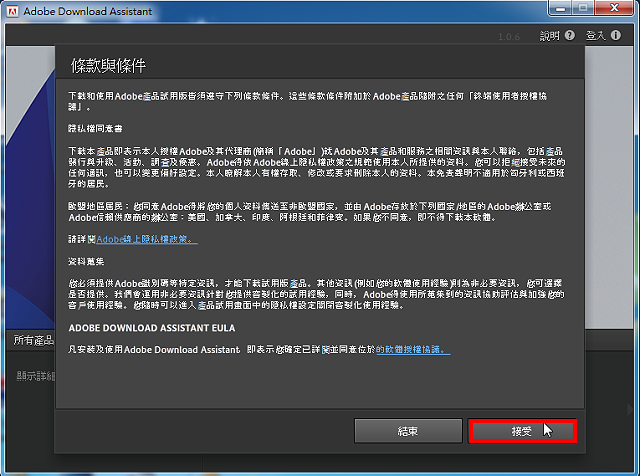Image resolution: width=640 pixels, height=476 pixels.
Task: Click the 隱私權同意書 section heading
Action: [95, 129]
